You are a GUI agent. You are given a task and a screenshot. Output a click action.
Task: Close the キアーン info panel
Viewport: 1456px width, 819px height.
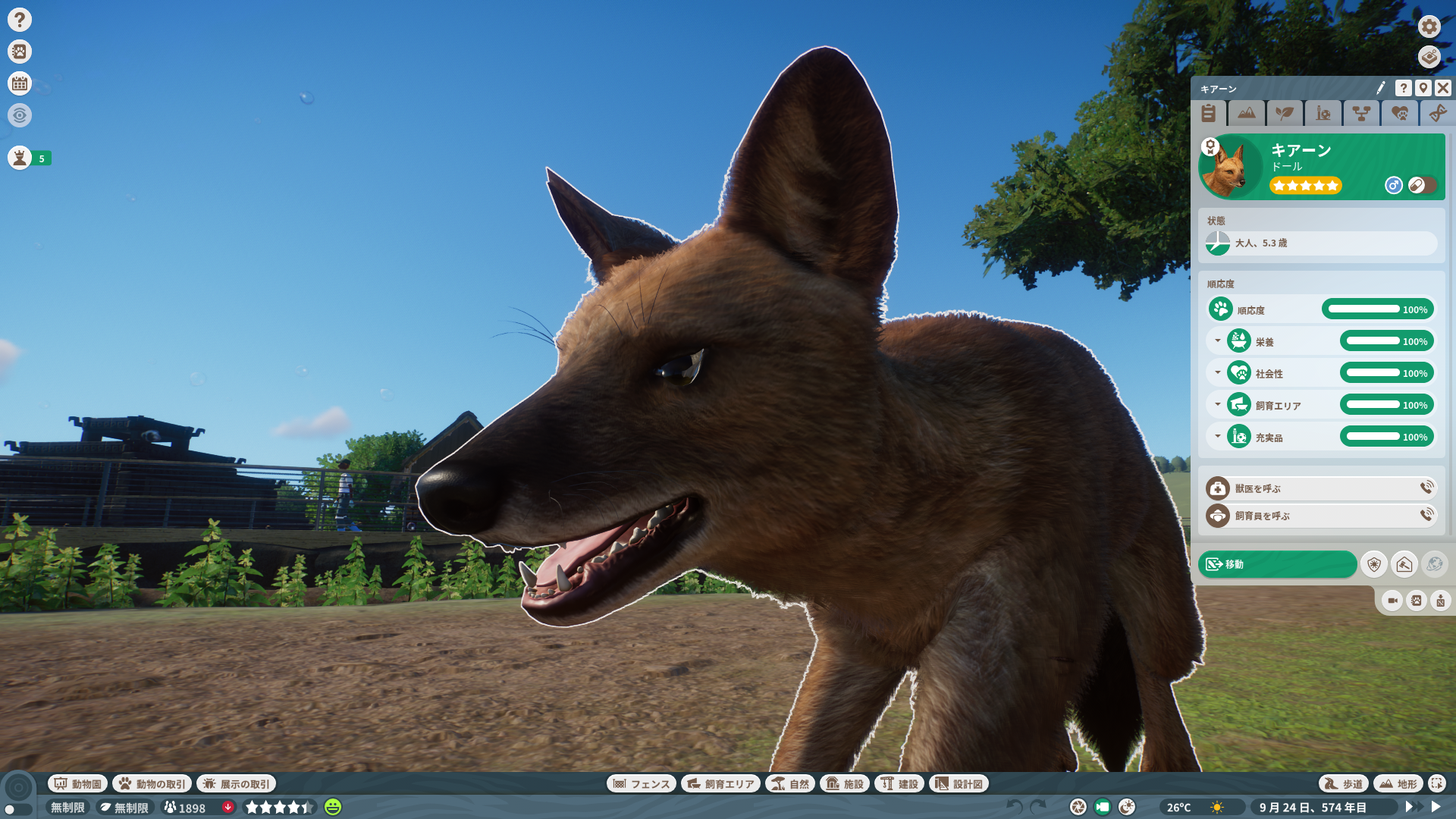coord(1443,88)
